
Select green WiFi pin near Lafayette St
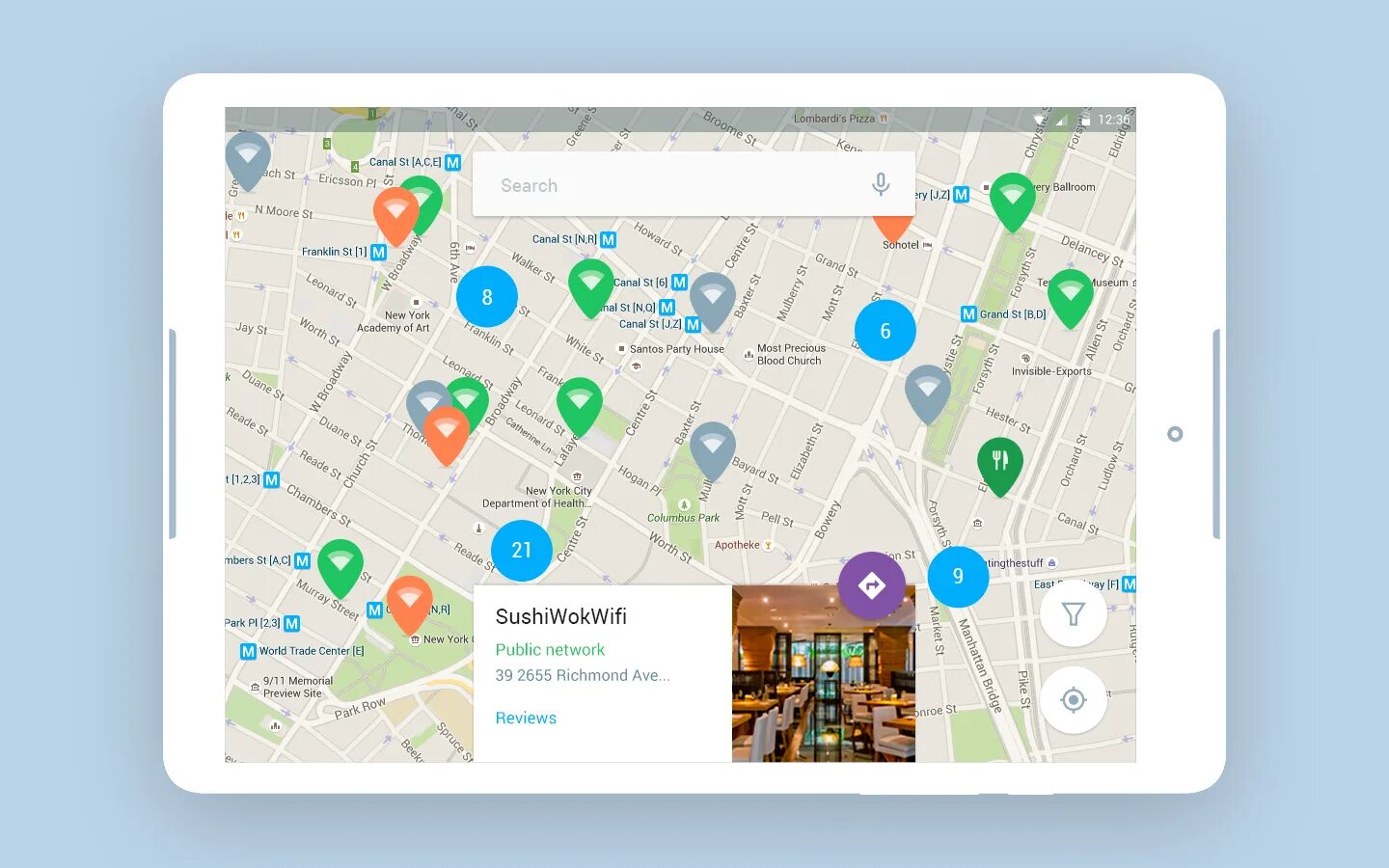pyautogui.click(x=580, y=405)
